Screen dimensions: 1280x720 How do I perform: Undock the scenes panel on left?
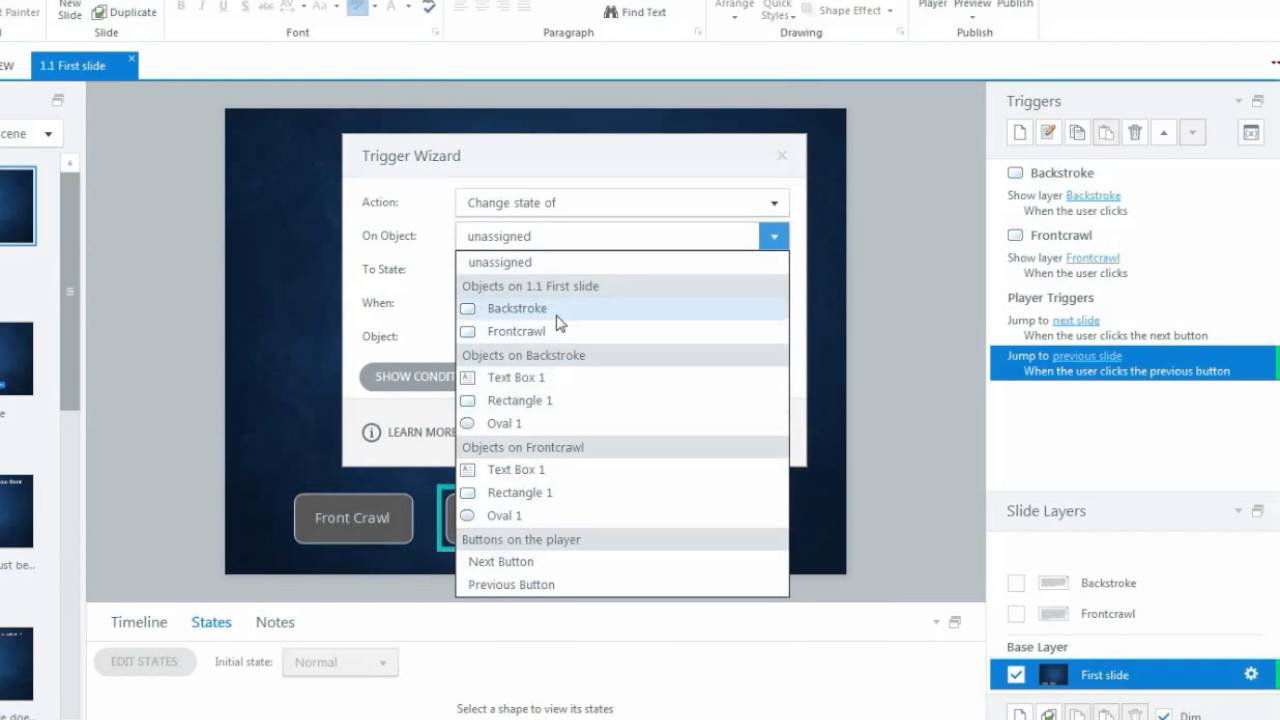coord(58,100)
